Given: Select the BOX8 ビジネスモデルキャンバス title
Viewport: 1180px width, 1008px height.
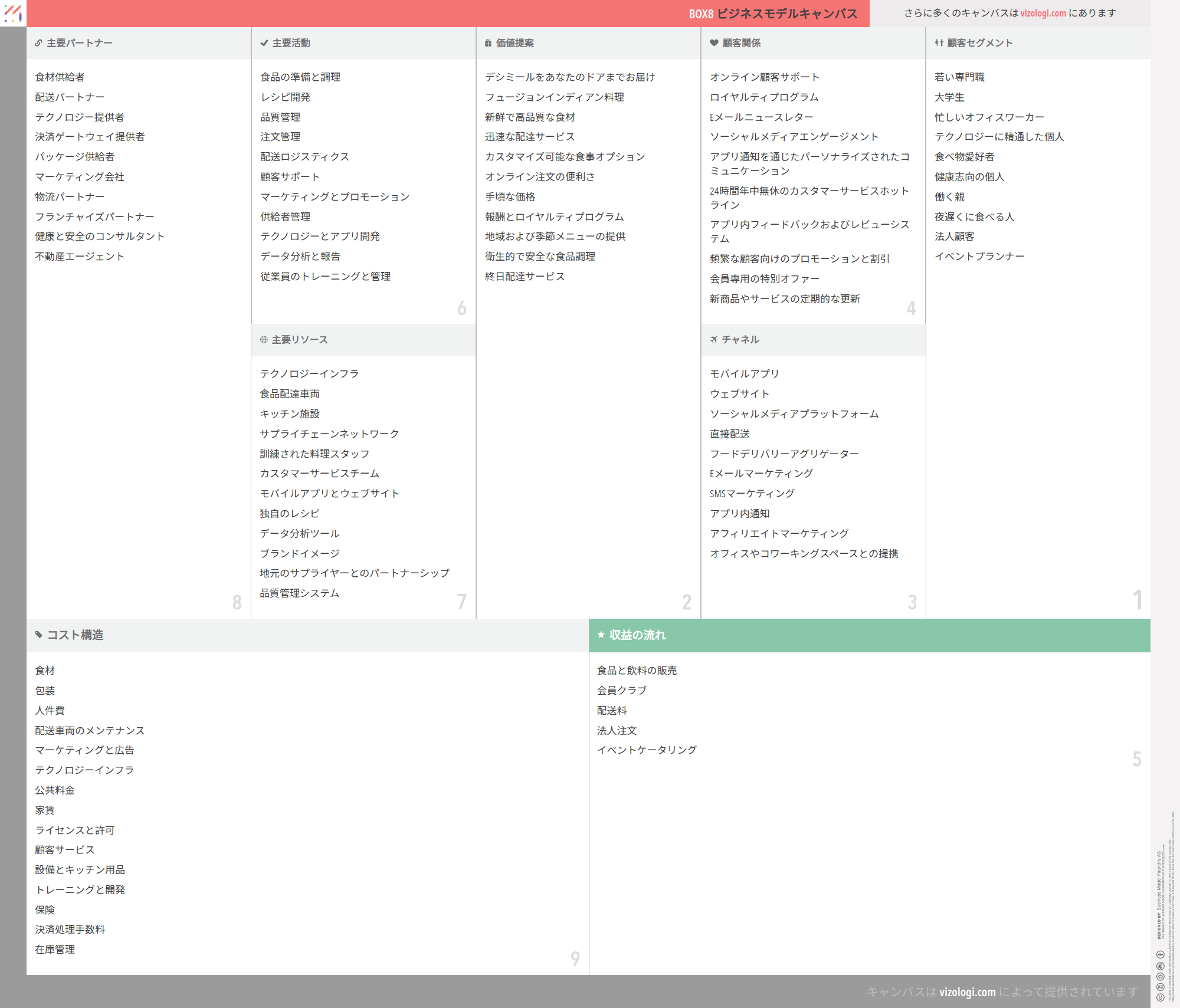Looking at the screenshot, I should click(x=773, y=14).
